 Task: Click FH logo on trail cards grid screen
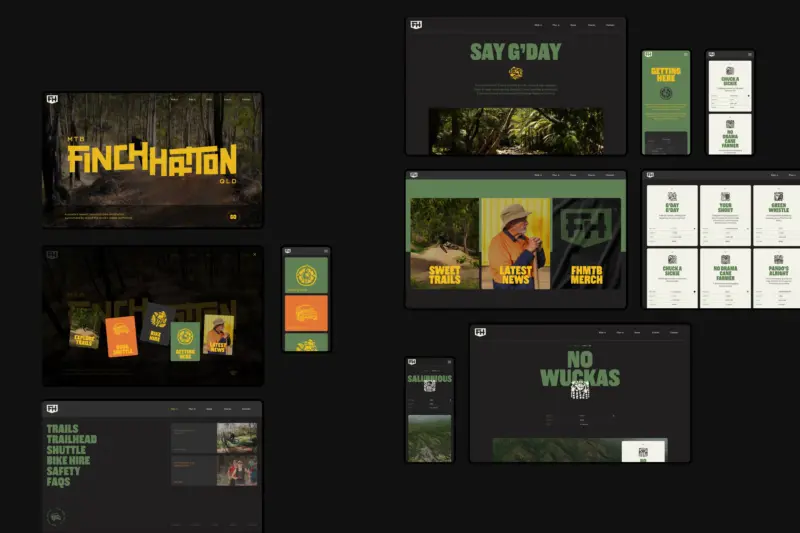click(650, 175)
